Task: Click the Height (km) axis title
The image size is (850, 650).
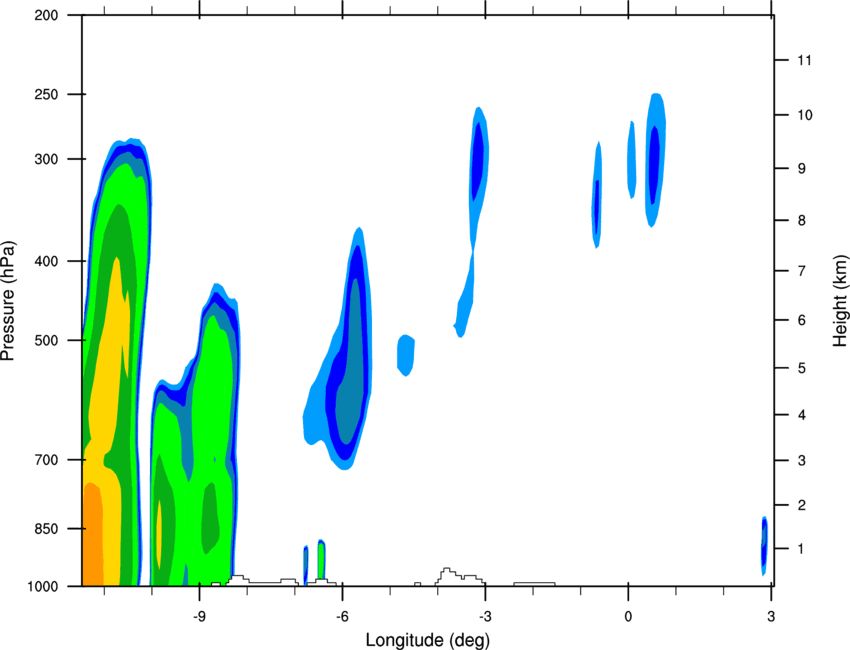Action: click(x=840, y=301)
